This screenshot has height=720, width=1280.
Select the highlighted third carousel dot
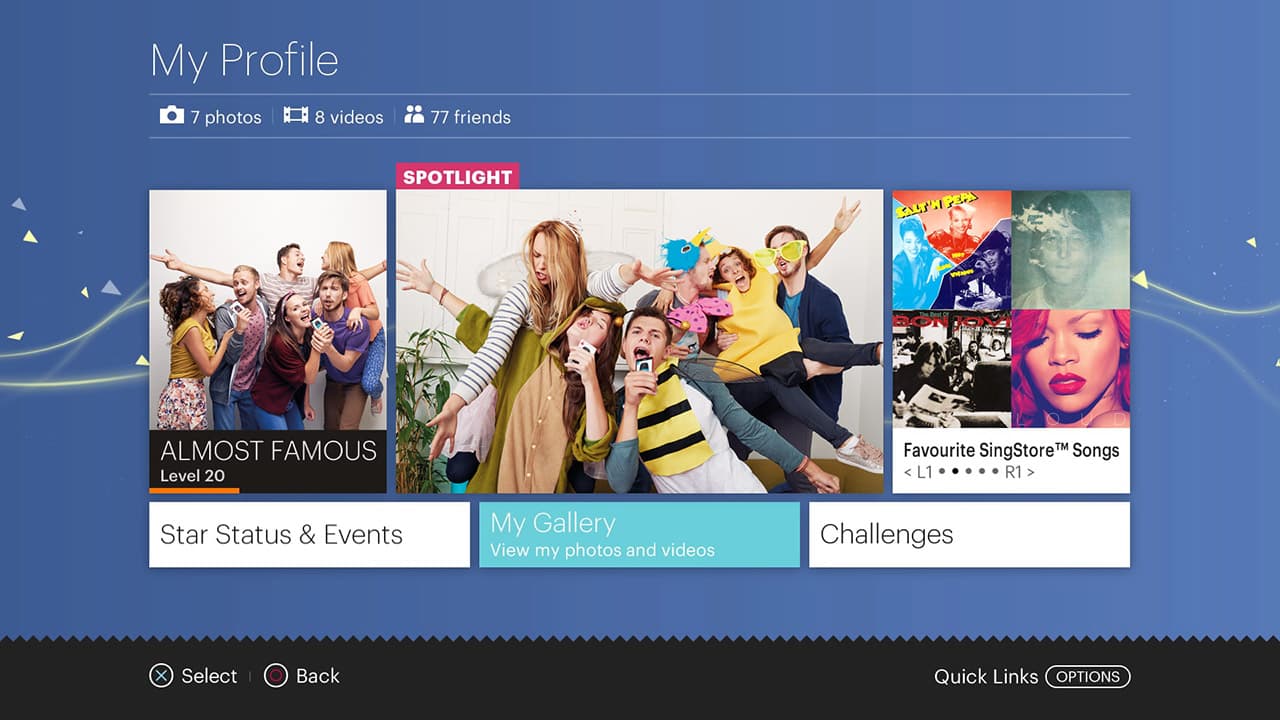pyautogui.click(x=956, y=472)
